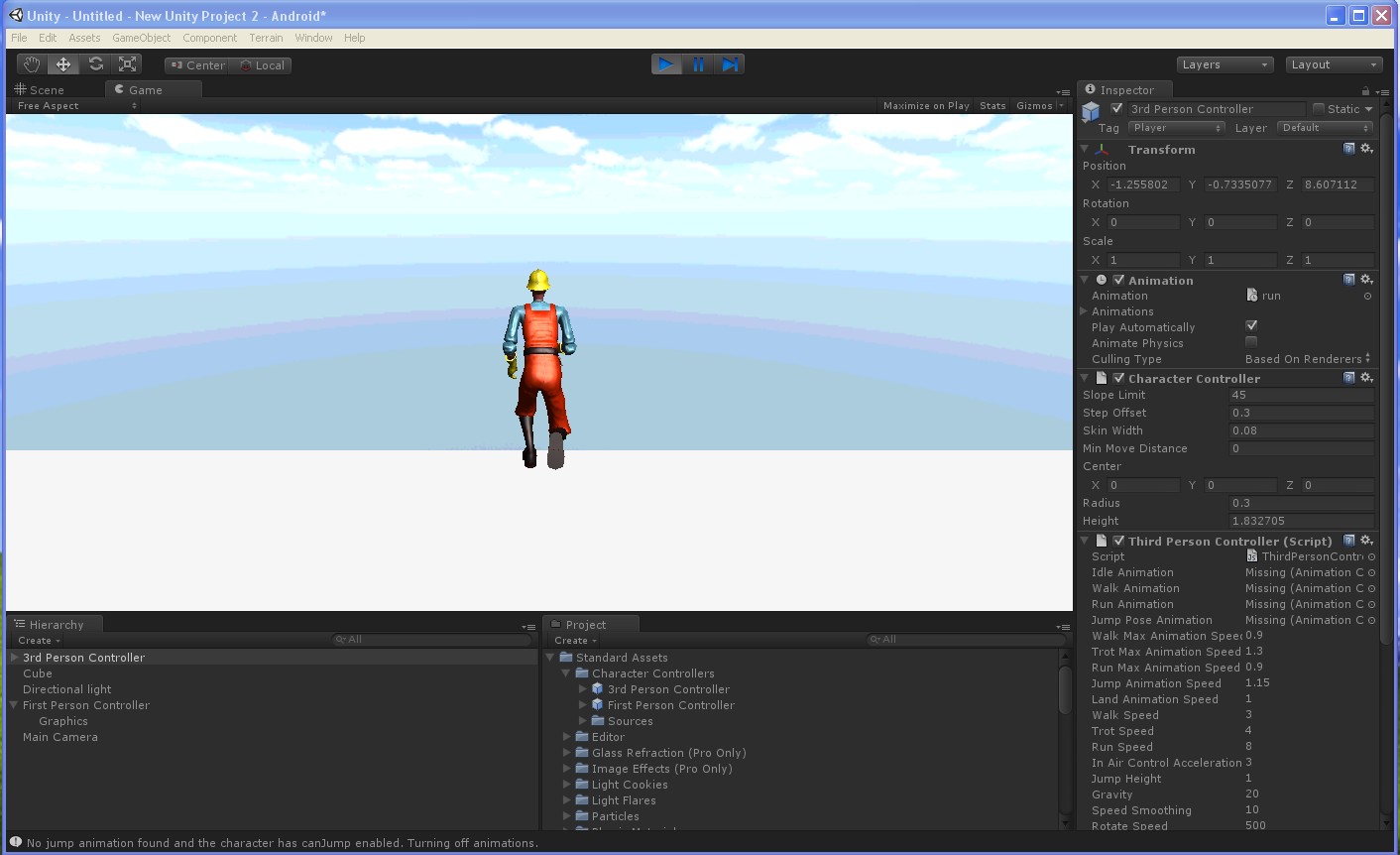Viewport: 1400px width, 855px height.
Task: Click the Pause button in the toolbar
Action: 698,64
